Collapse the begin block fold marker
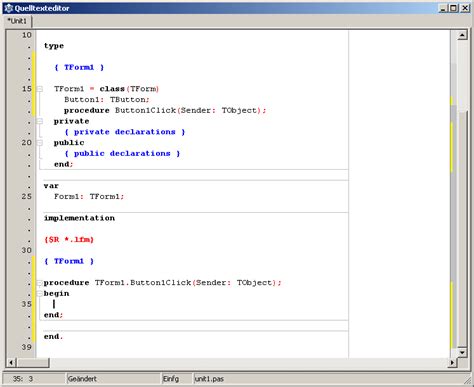Screen dimensions: 474x387 coord(39,294)
